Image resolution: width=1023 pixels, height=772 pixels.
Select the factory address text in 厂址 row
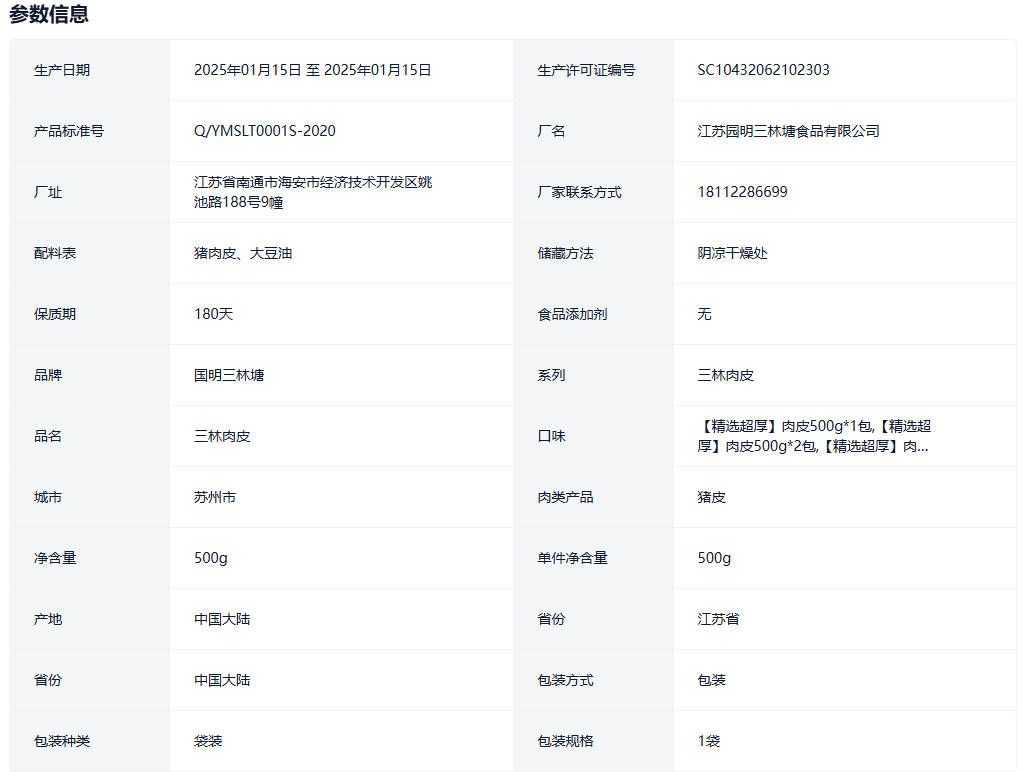[x=312, y=192]
